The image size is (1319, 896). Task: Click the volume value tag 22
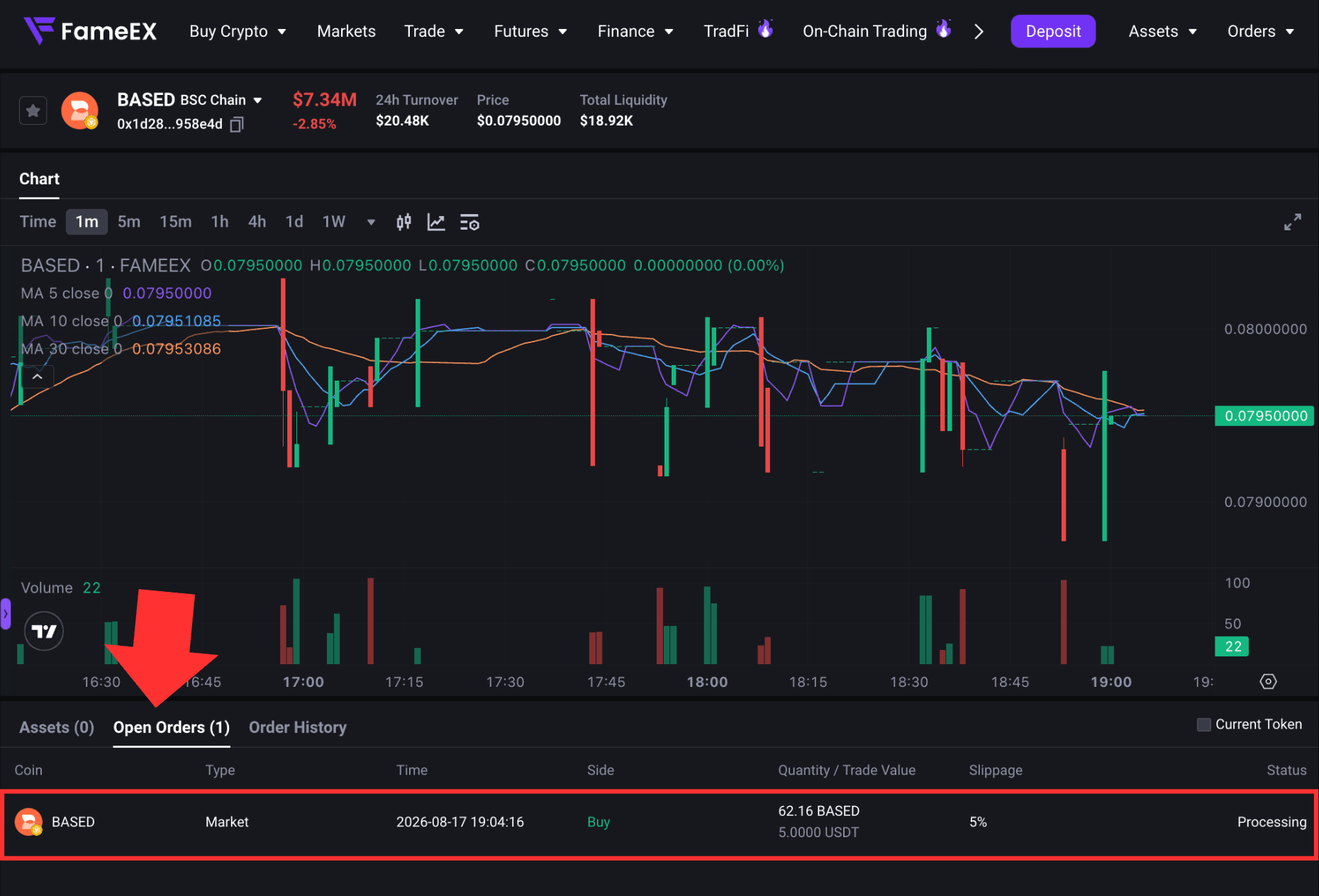1232,646
